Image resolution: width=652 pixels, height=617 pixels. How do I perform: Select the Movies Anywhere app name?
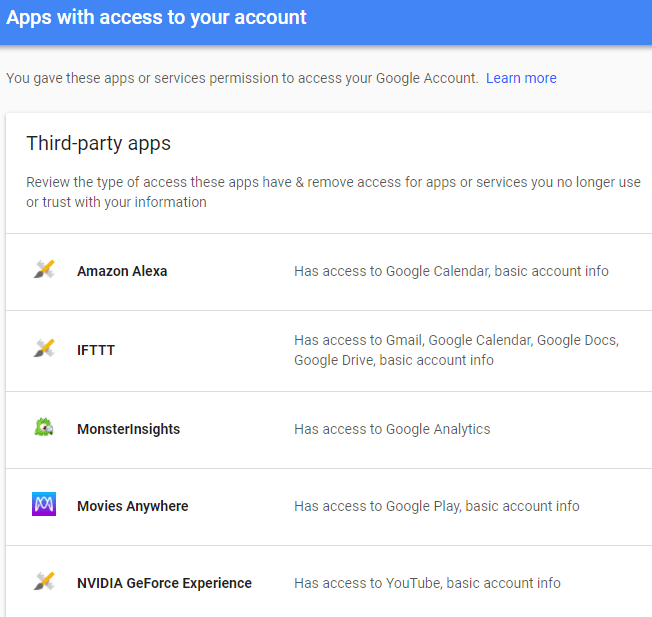pos(132,506)
